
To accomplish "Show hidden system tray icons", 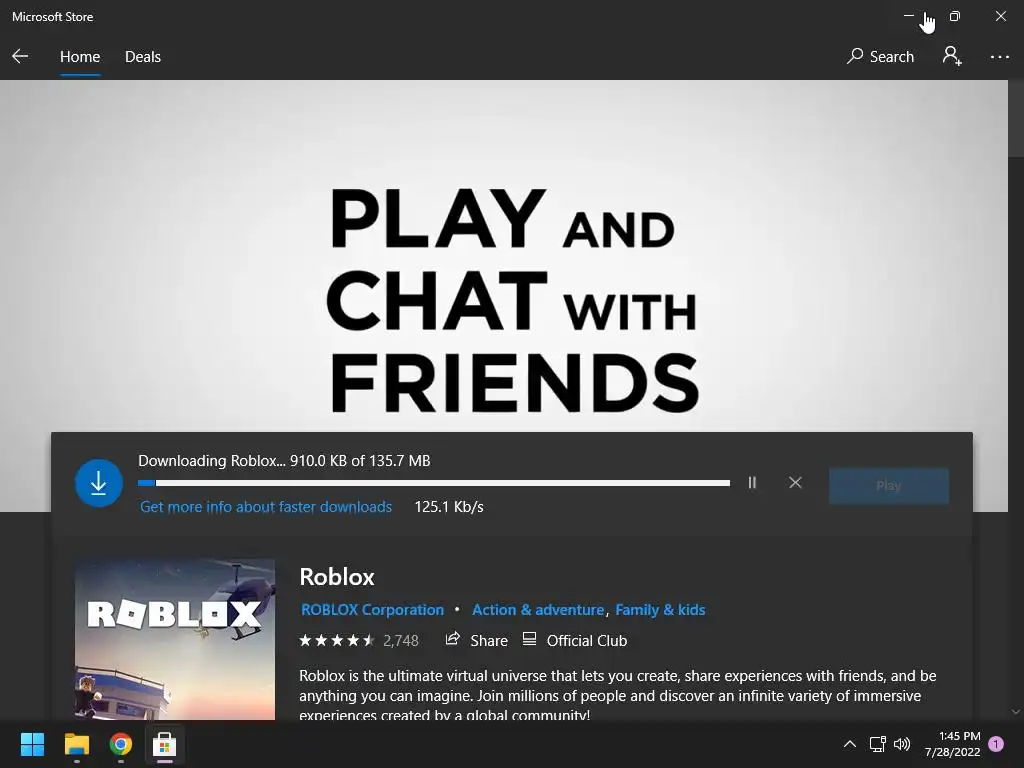I will (850, 744).
